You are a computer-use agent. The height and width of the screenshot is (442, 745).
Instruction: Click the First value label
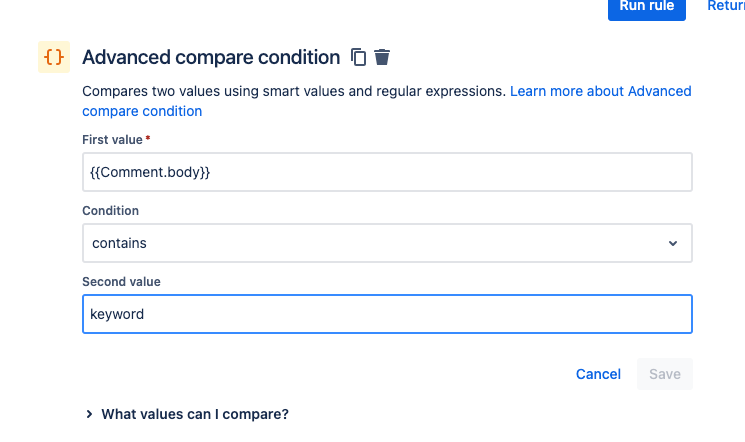pos(112,140)
